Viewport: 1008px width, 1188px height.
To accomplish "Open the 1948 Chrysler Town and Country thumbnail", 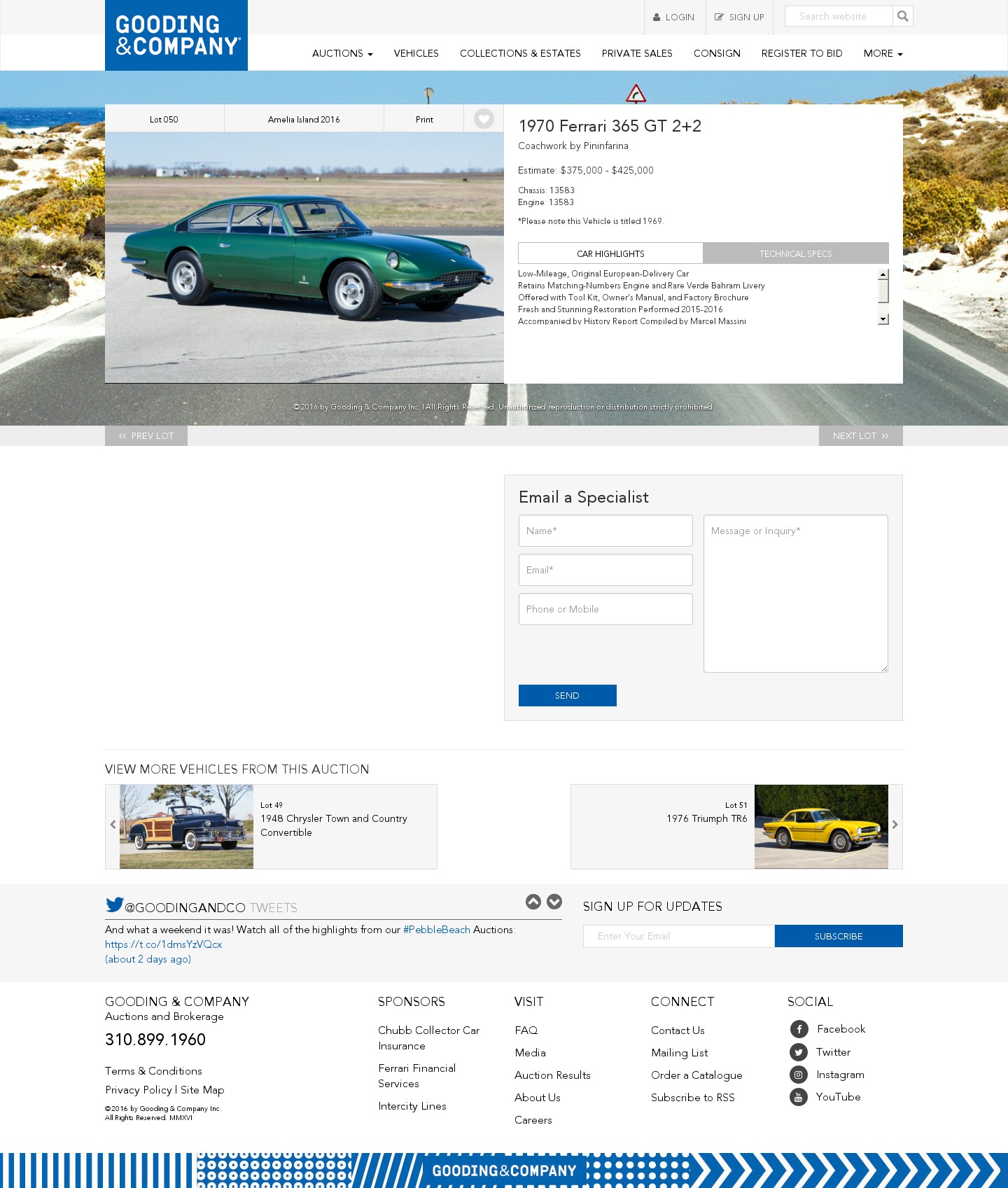I will click(186, 827).
